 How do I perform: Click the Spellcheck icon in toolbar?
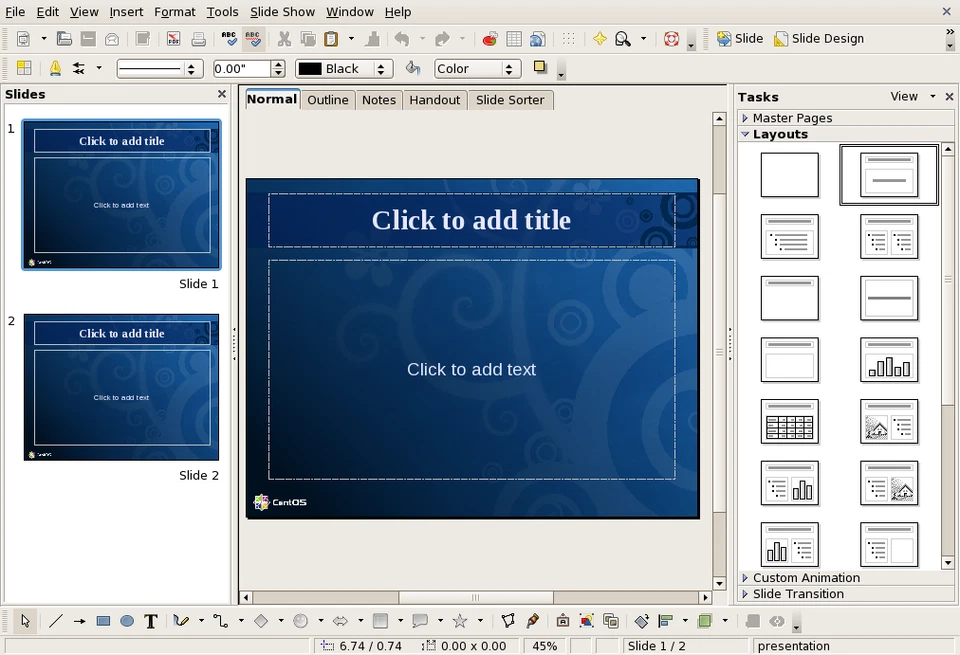click(229, 39)
